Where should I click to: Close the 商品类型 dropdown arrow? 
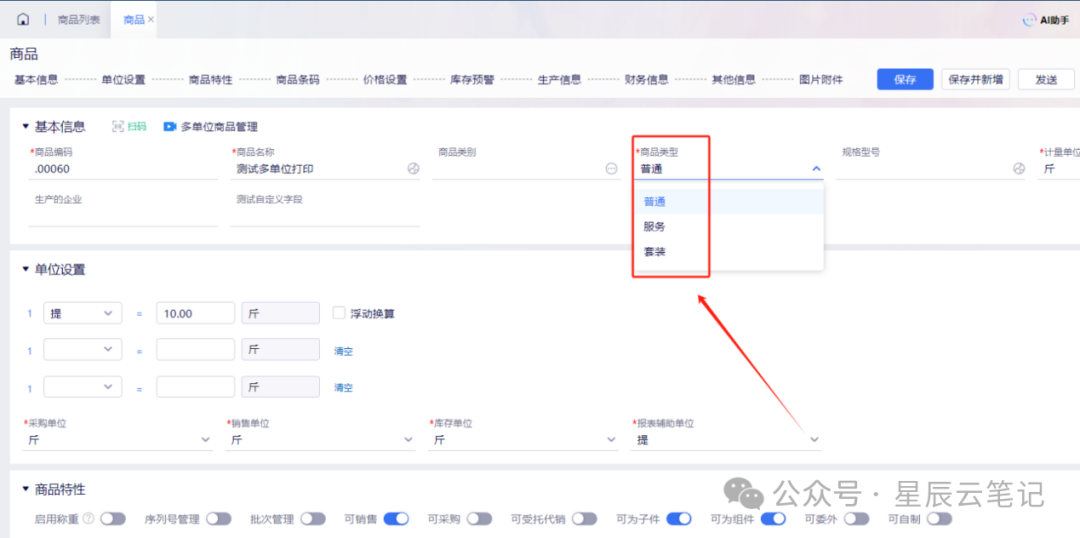pos(816,169)
